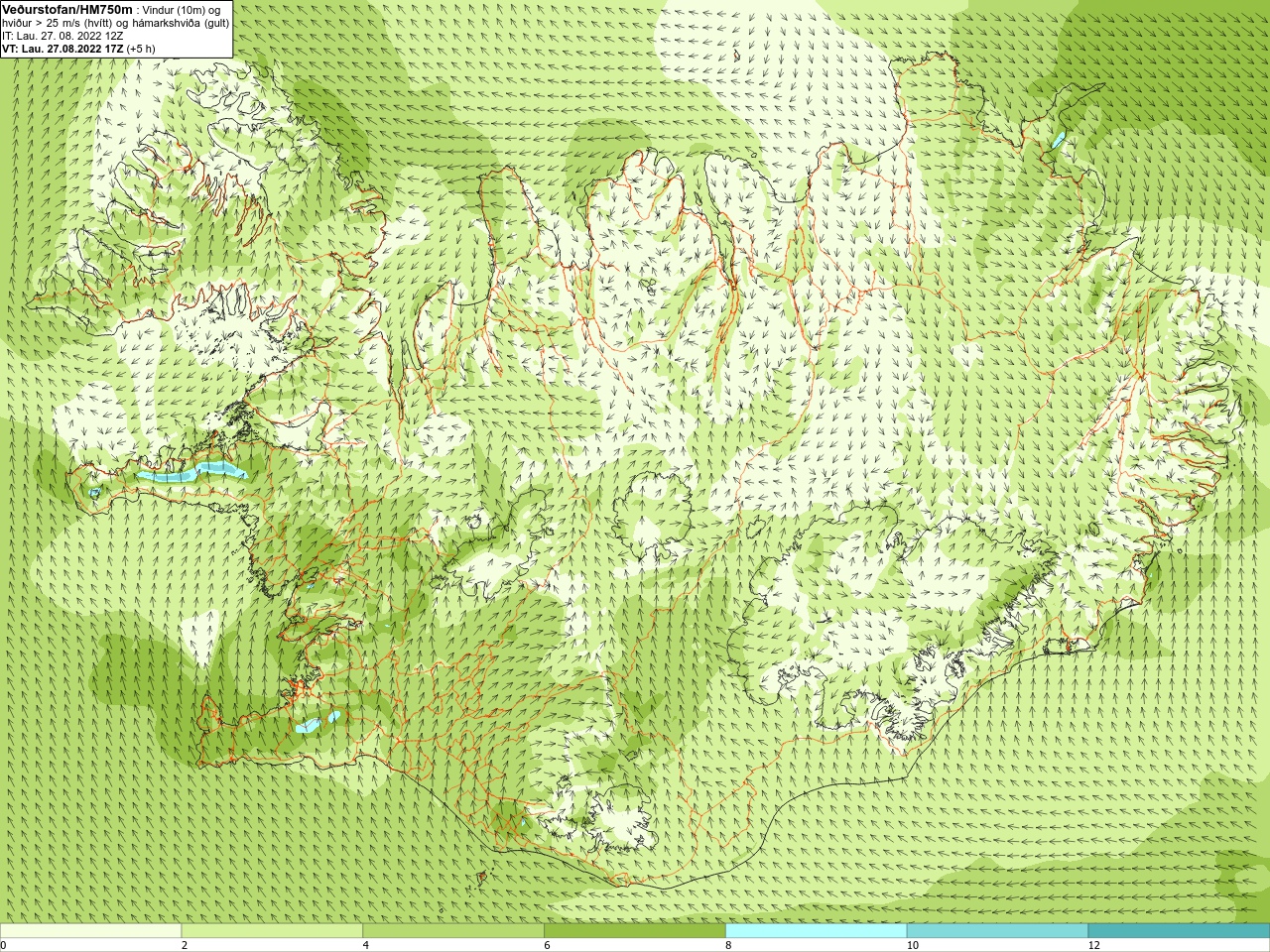Select the light cyan 8–10 legend swatch
Viewport: 1270px width, 952px height.
click(817, 931)
